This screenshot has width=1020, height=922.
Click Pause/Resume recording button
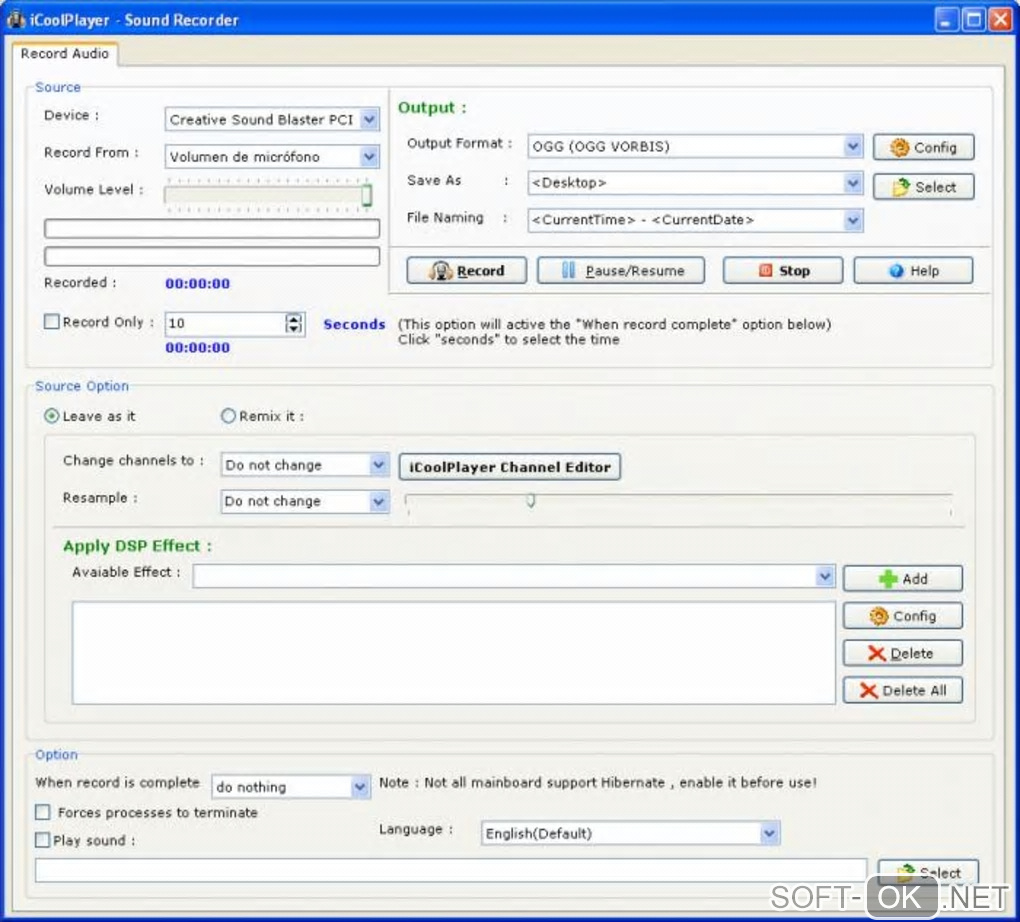pyautogui.click(x=621, y=271)
